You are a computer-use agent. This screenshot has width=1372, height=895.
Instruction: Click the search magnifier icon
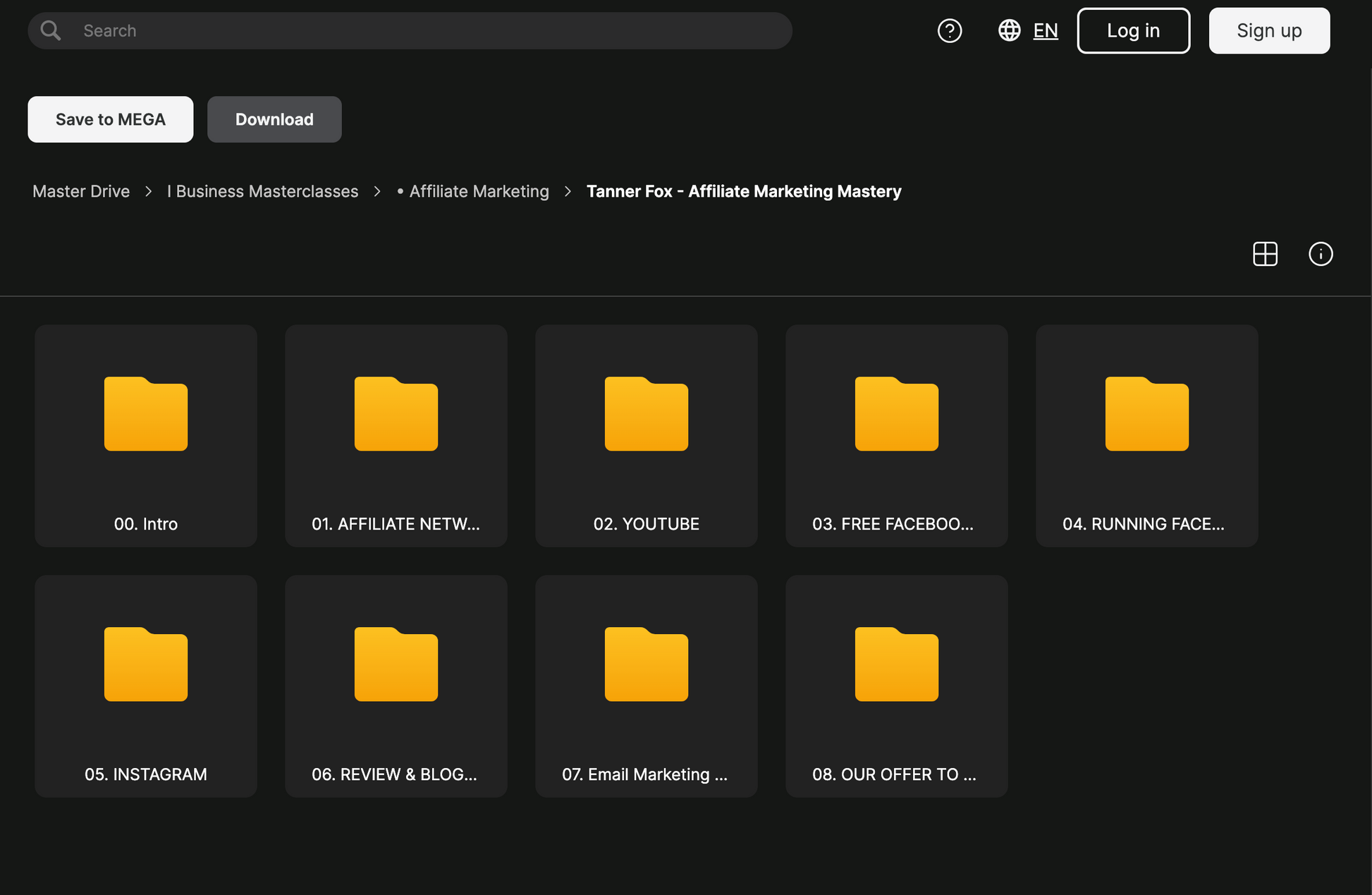click(50, 30)
